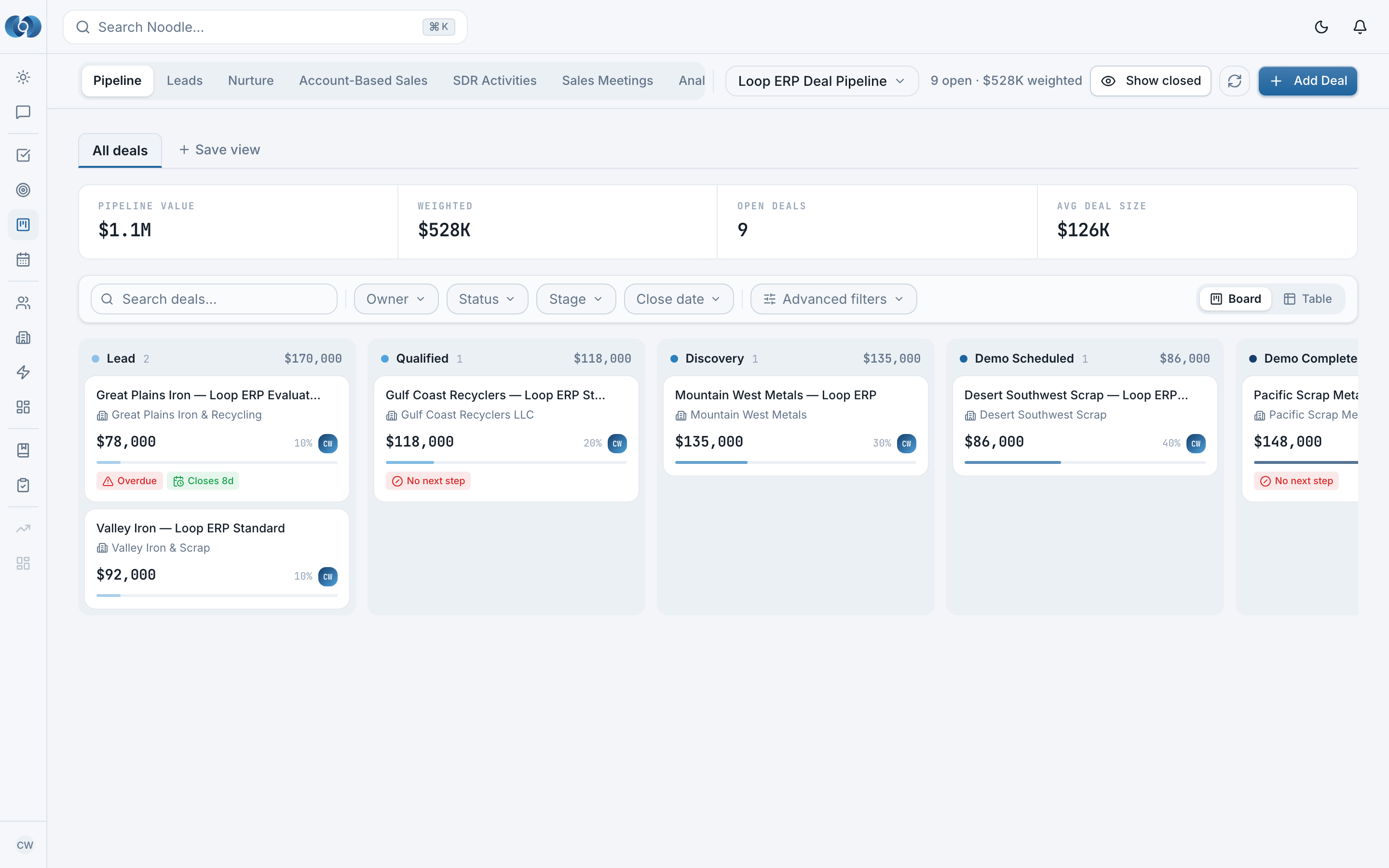This screenshot has height=868, width=1389.
Task: Click the Add Deal button
Action: tap(1307, 81)
